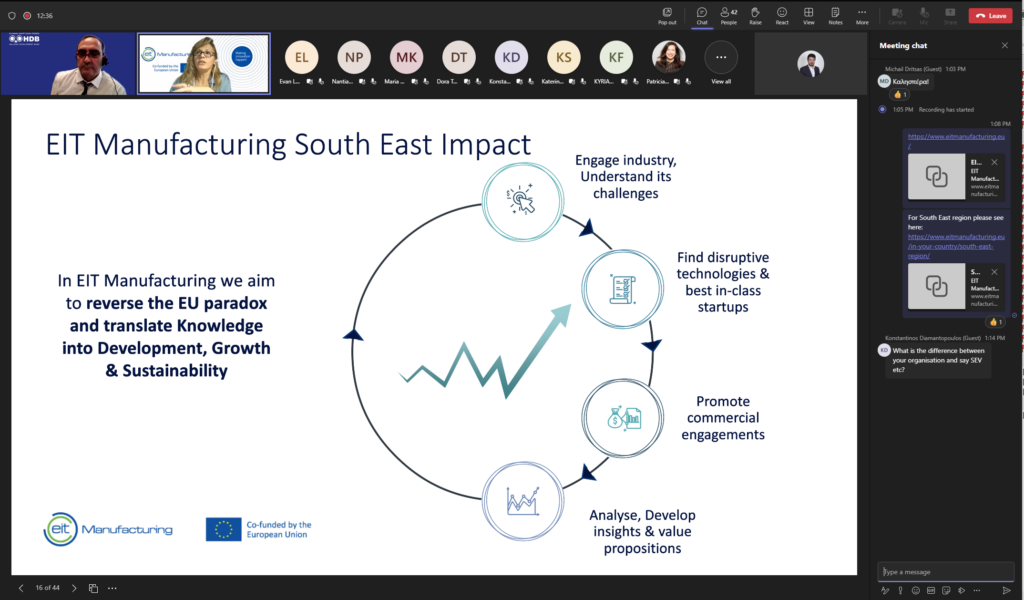Open the More actions menu in toolbar
This screenshot has width=1024, height=600.
(862, 16)
